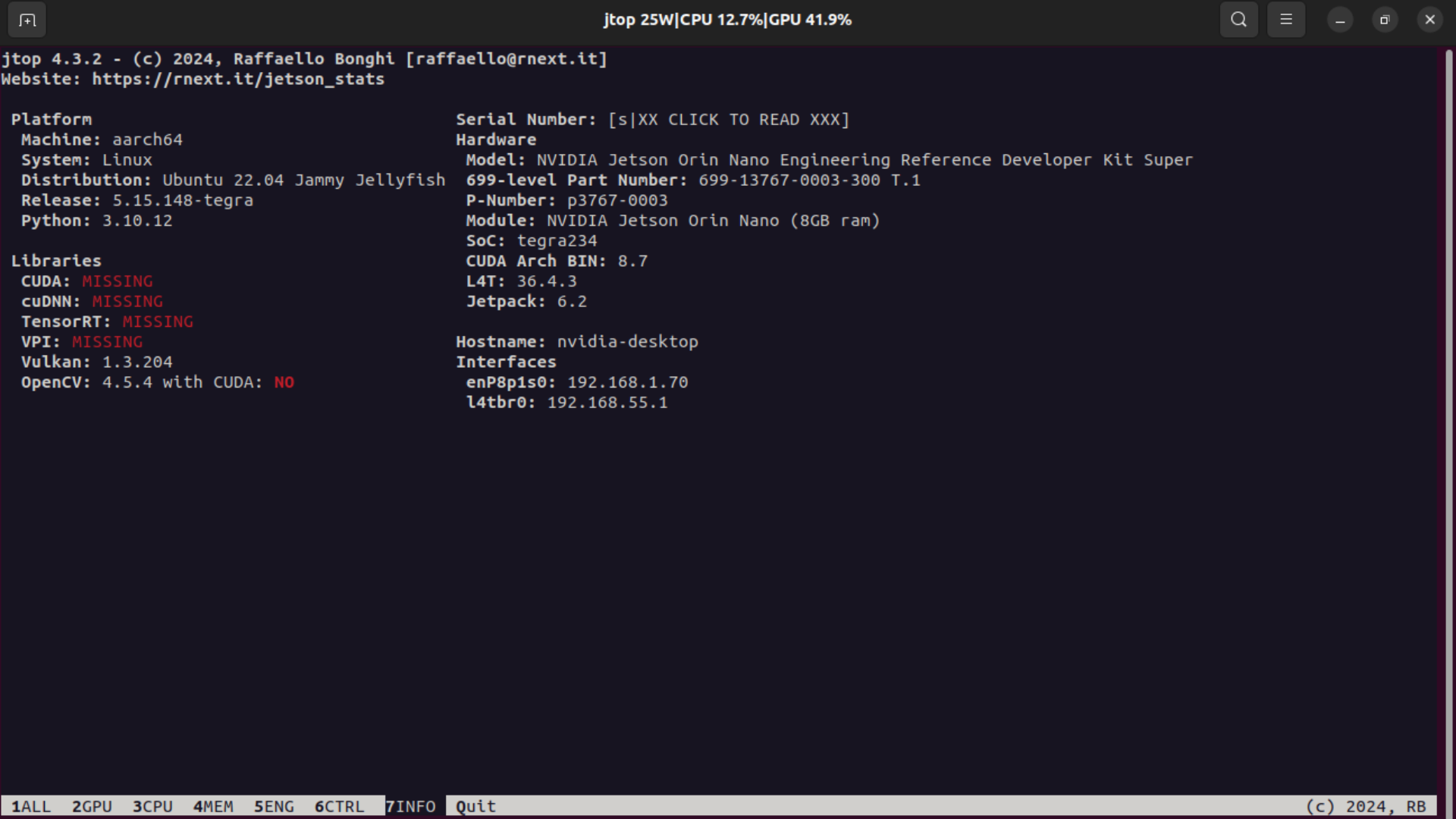This screenshot has width=1456, height=819.
Task: Switch to the 2GPU tab
Action: click(x=92, y=806)
